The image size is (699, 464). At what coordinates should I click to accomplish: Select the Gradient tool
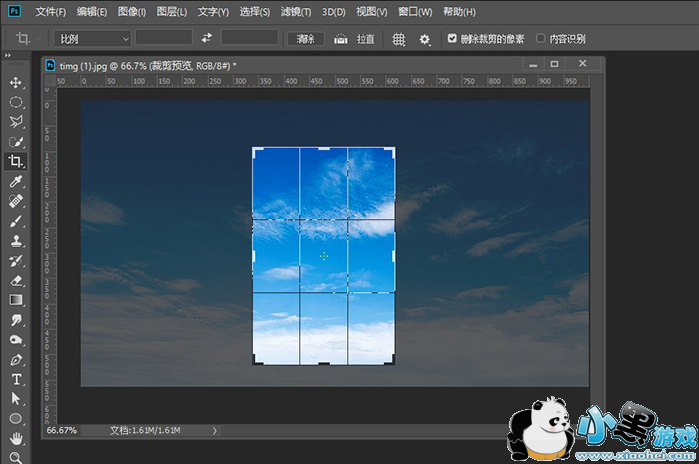pyautogui.click(x=16, y=300)
